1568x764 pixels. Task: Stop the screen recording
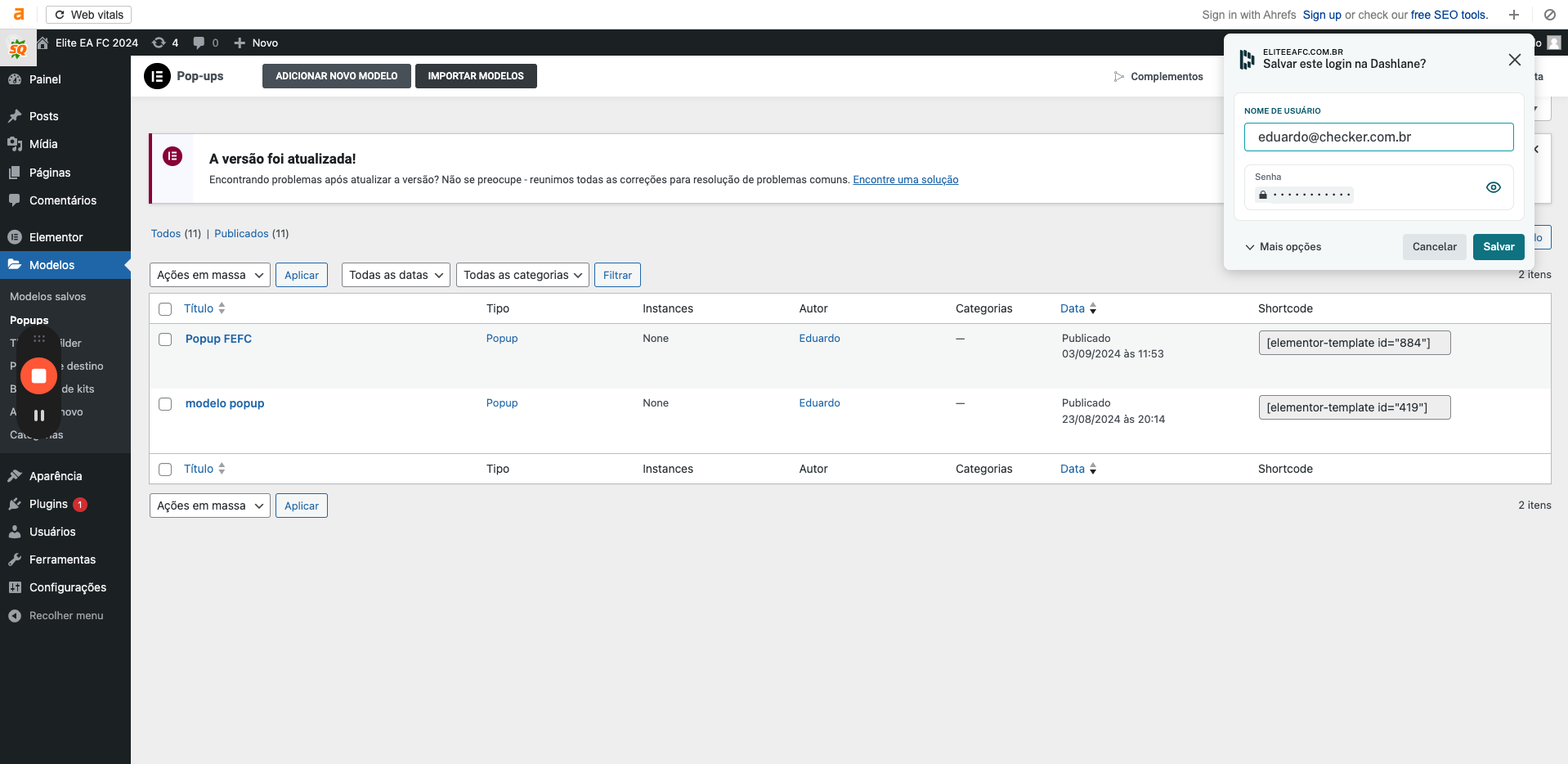point(38,376)
